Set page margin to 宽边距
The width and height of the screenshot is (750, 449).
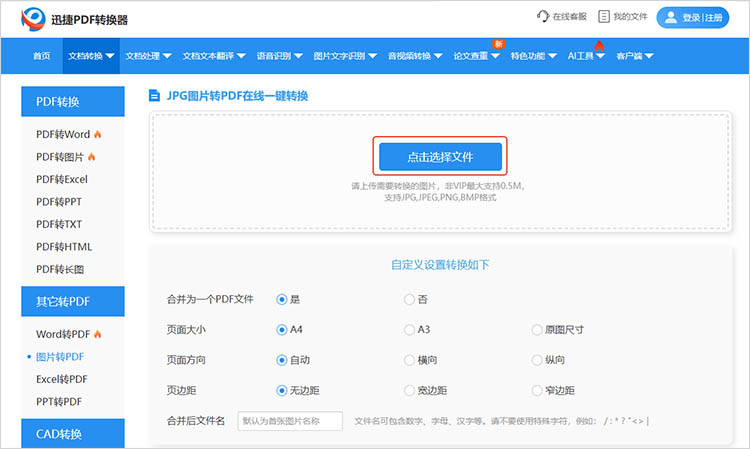pos(409,390)
